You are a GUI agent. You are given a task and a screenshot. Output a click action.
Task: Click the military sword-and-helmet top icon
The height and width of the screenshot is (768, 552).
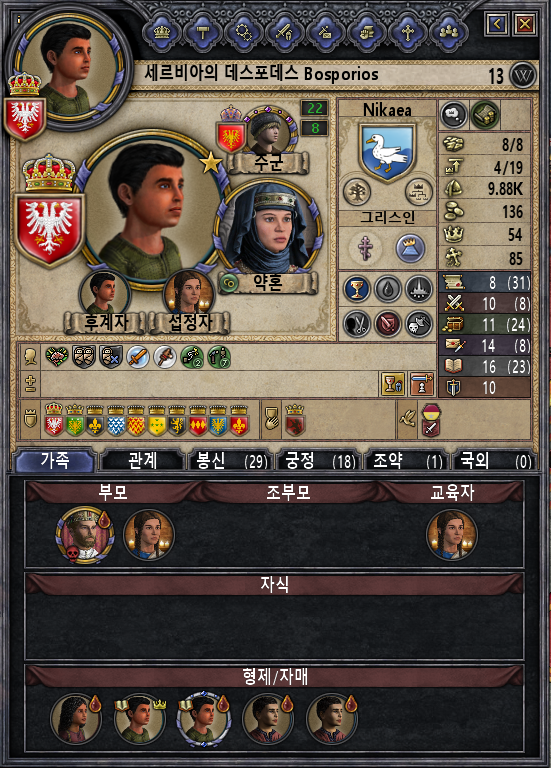(284, 32)
